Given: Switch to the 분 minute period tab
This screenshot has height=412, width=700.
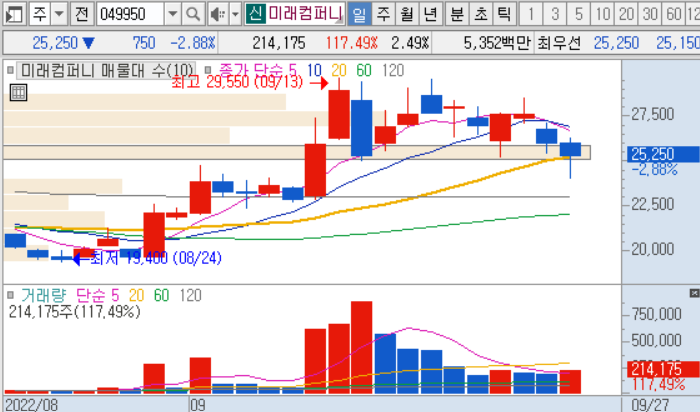Looking at the screenshot, I should (x=457, y=14).
